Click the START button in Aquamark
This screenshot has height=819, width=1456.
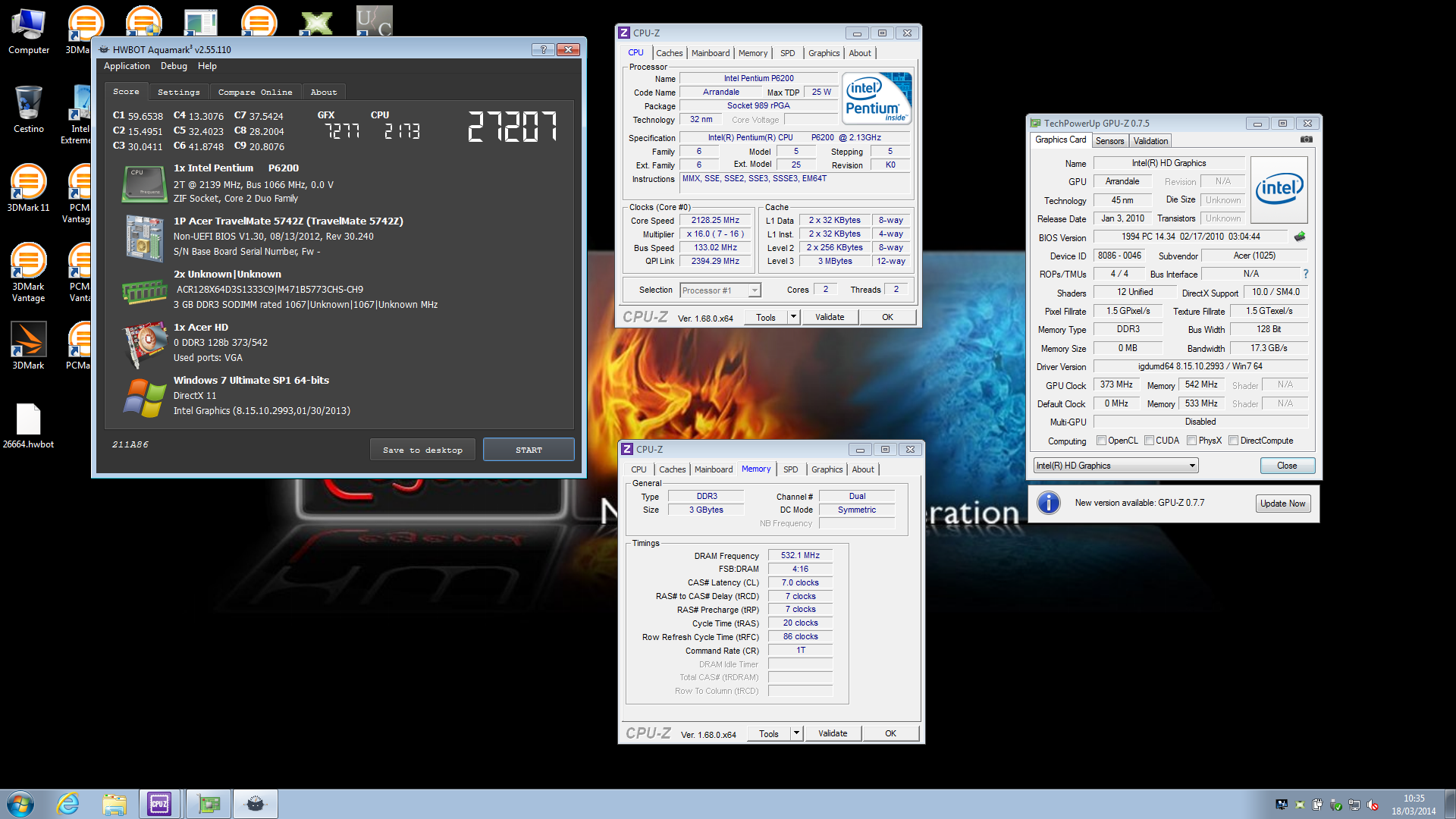pyautogui.click(x=529, y=450)
